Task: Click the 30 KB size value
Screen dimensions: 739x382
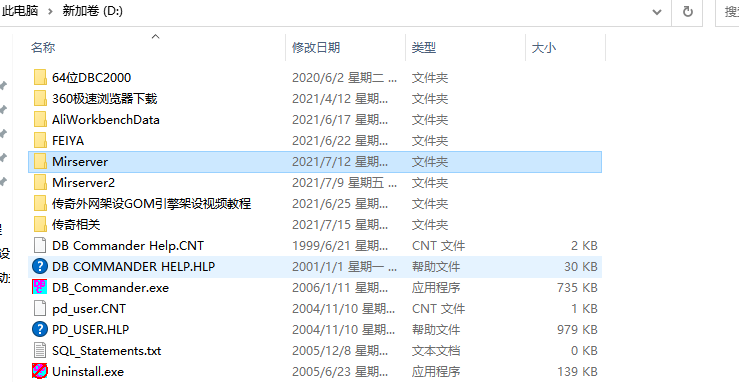Action: coord(581,267)
